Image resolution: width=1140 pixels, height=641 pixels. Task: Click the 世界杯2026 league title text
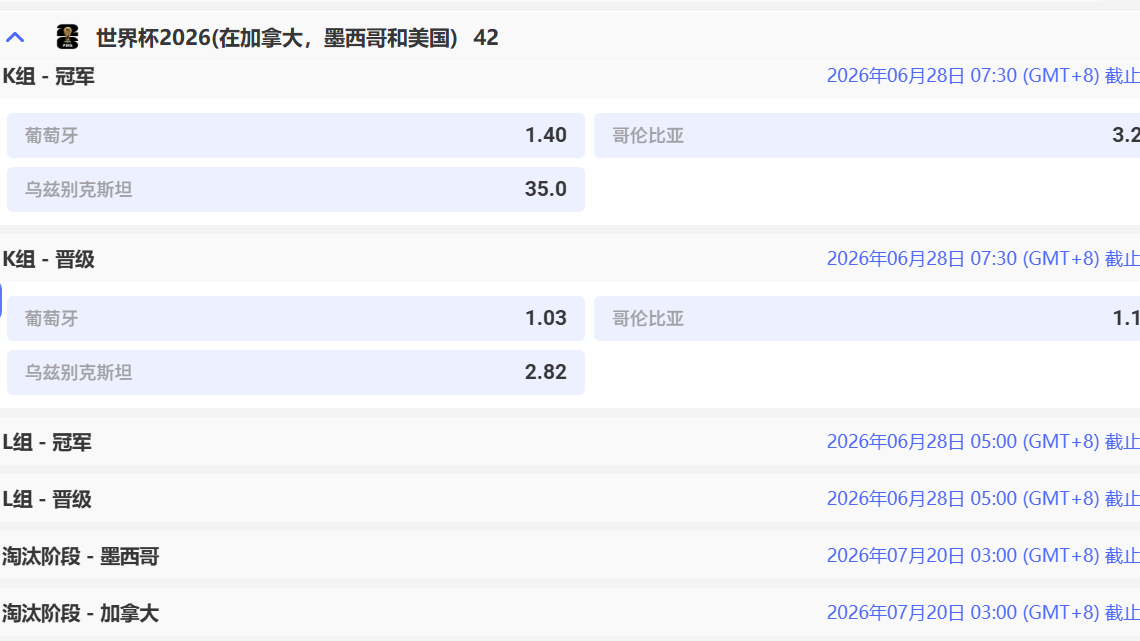click(x=276, y=38)
